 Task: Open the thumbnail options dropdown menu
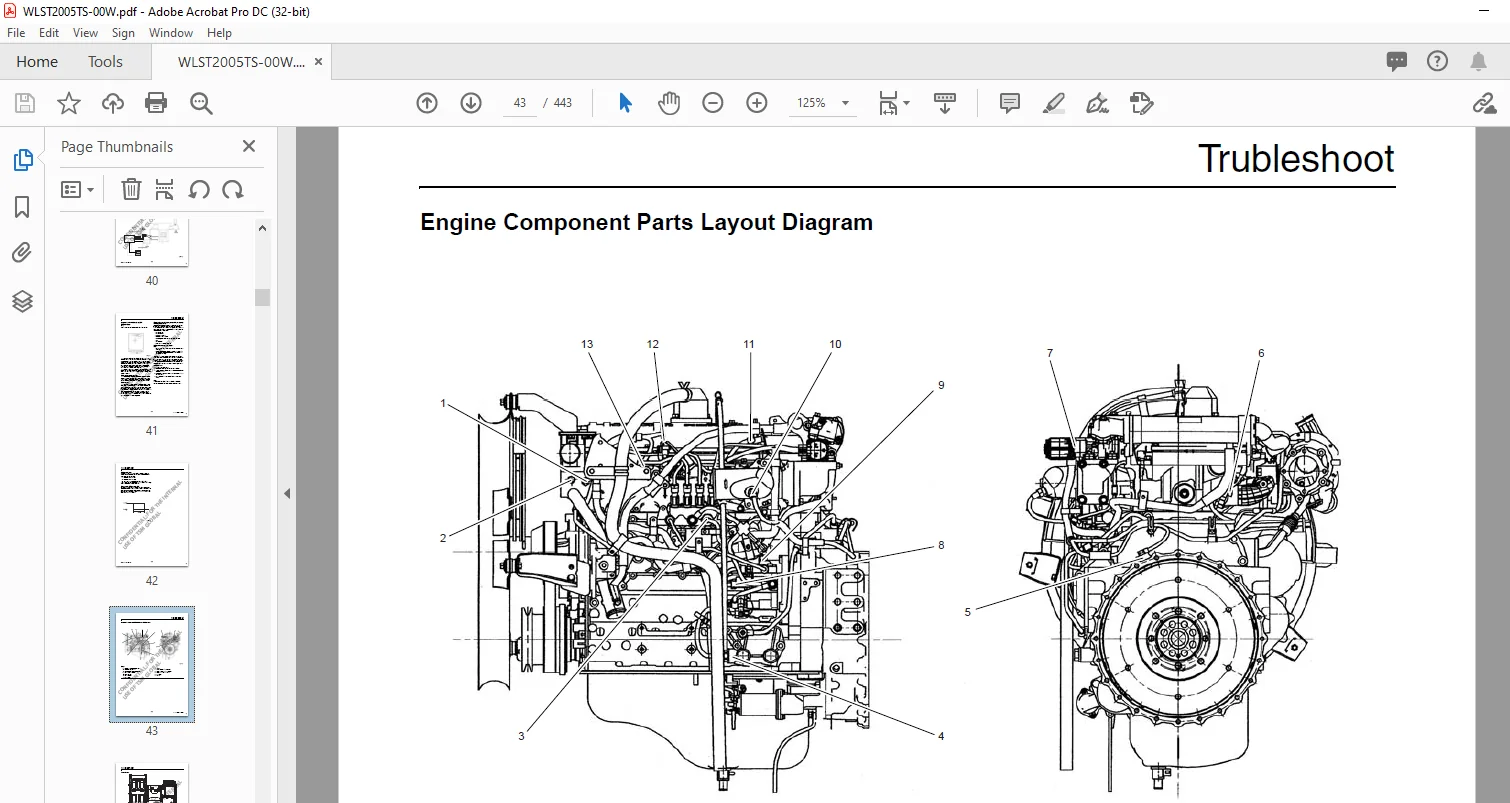click(x=78, y=189)
